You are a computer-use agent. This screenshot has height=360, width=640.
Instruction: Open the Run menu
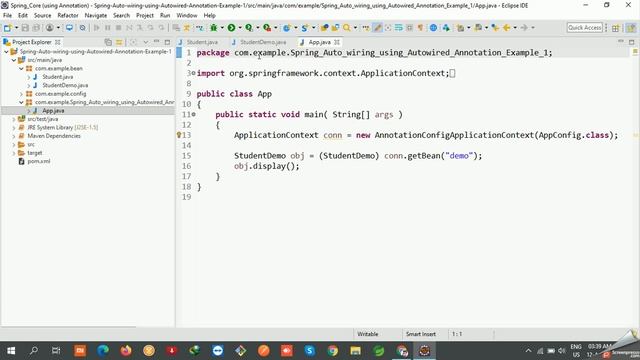165,15
